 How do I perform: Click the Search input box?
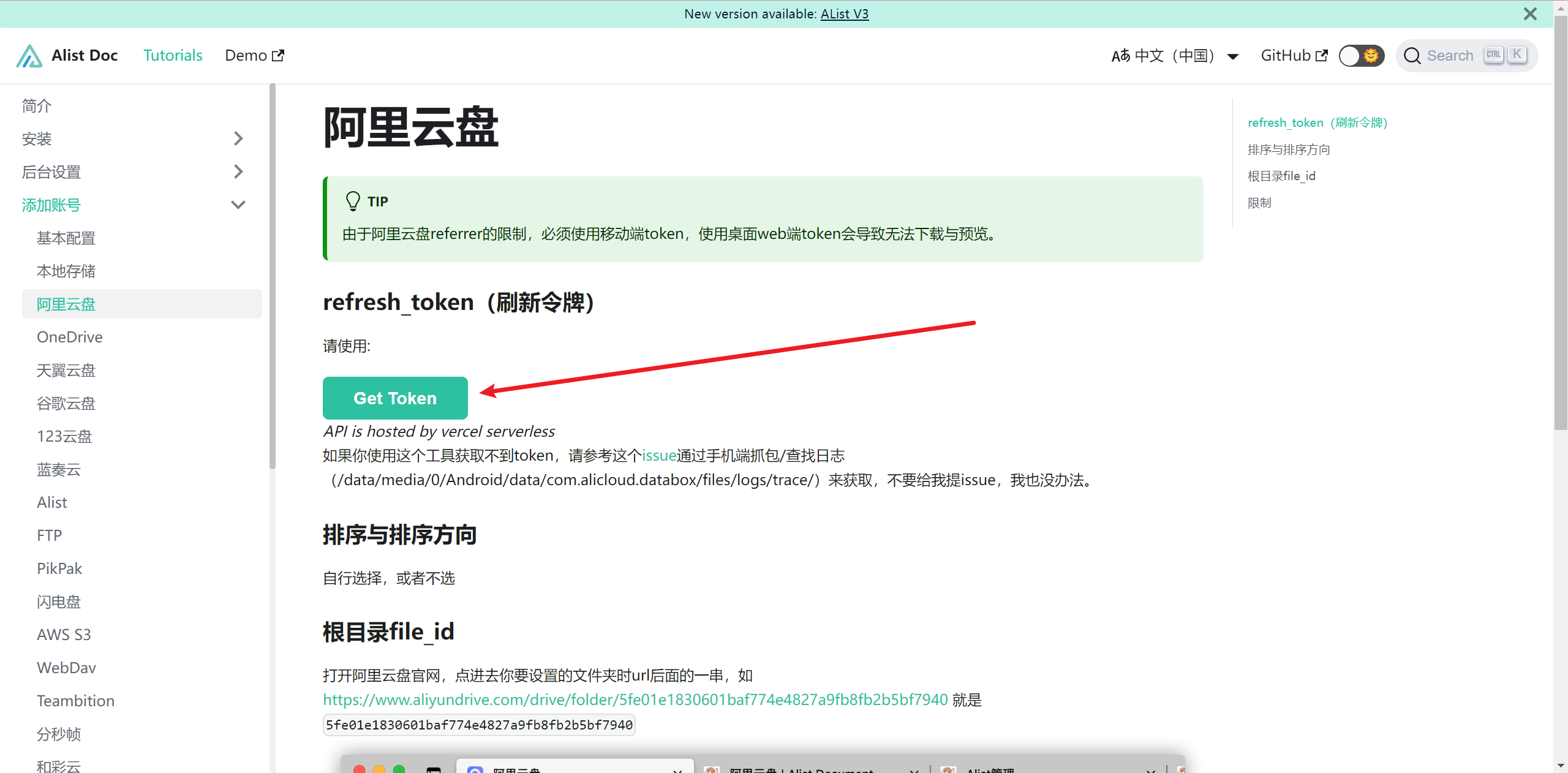click(1450, 56)
